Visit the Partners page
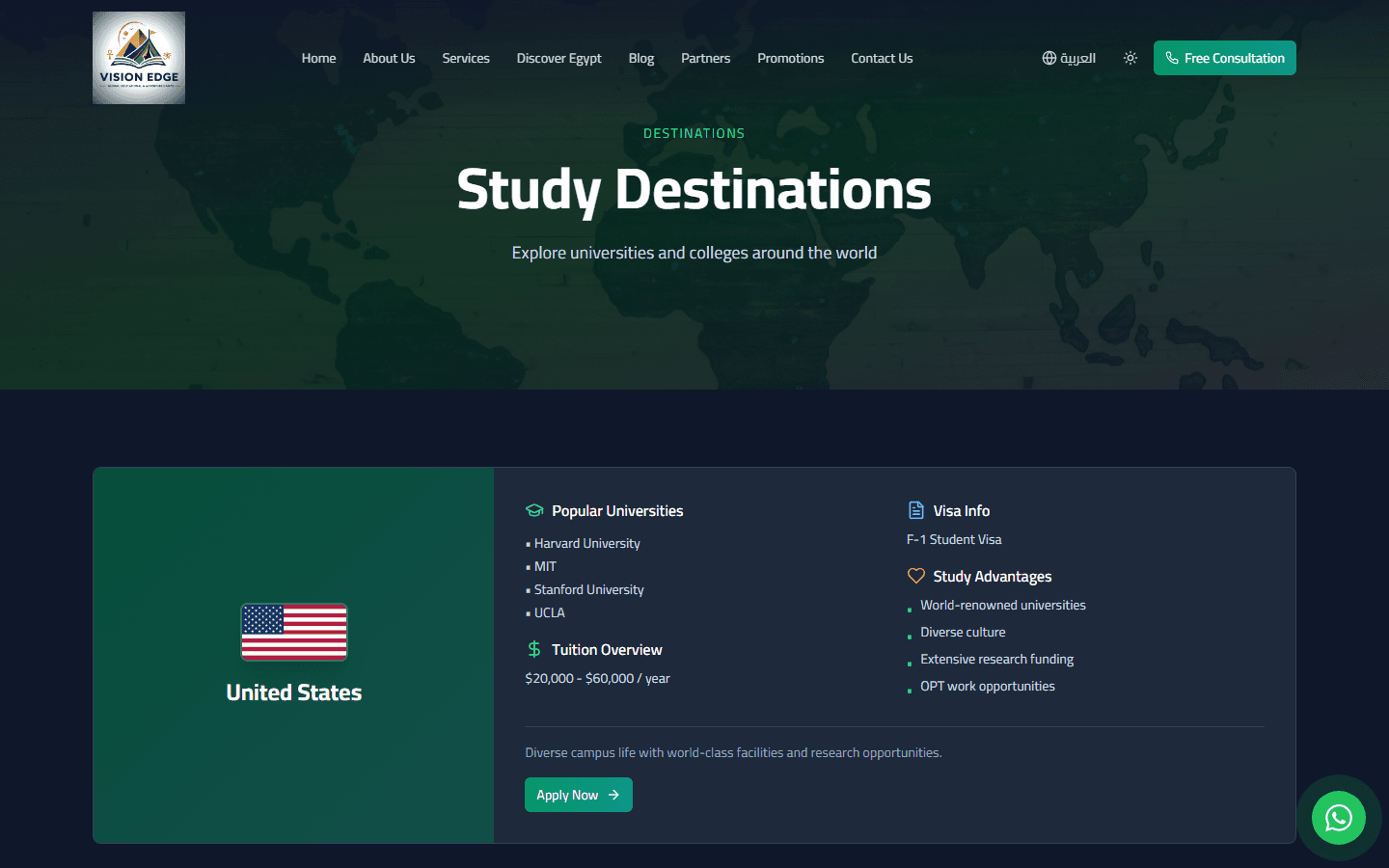The image size is (1389, 868). click(x=705, y=58)
